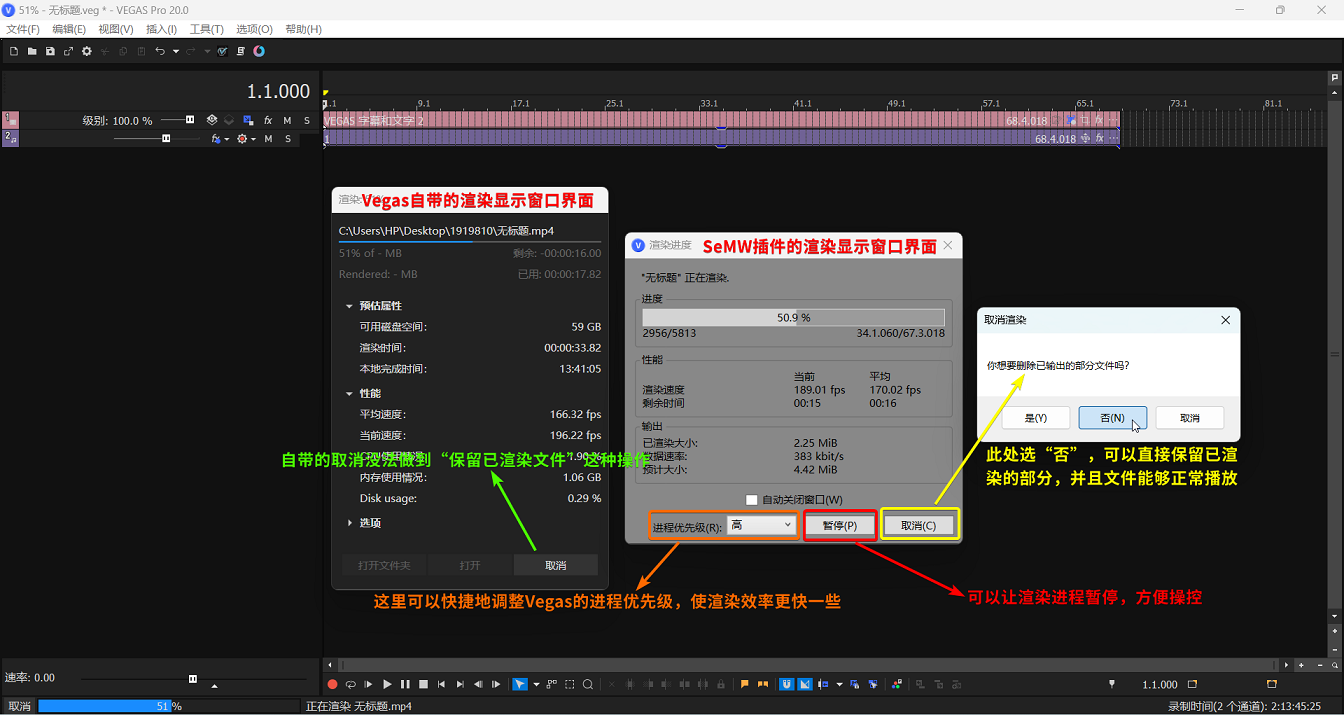Click the Selection Edit tool icon

point(570,685)
